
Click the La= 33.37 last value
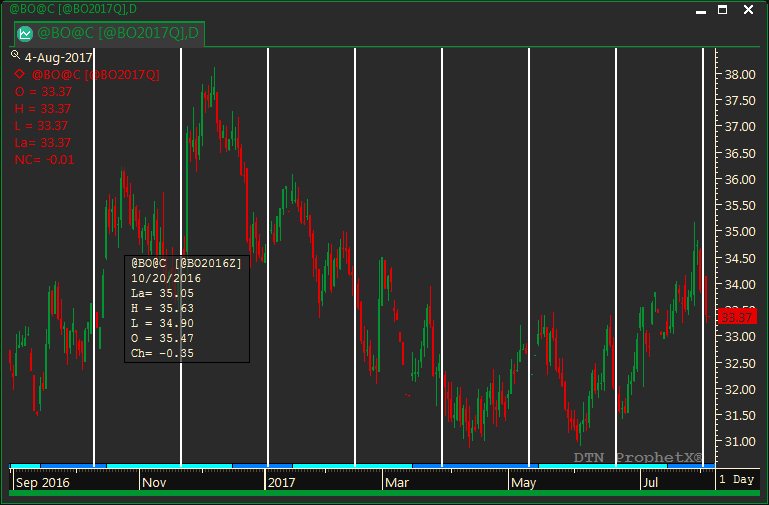pos(43,143)
